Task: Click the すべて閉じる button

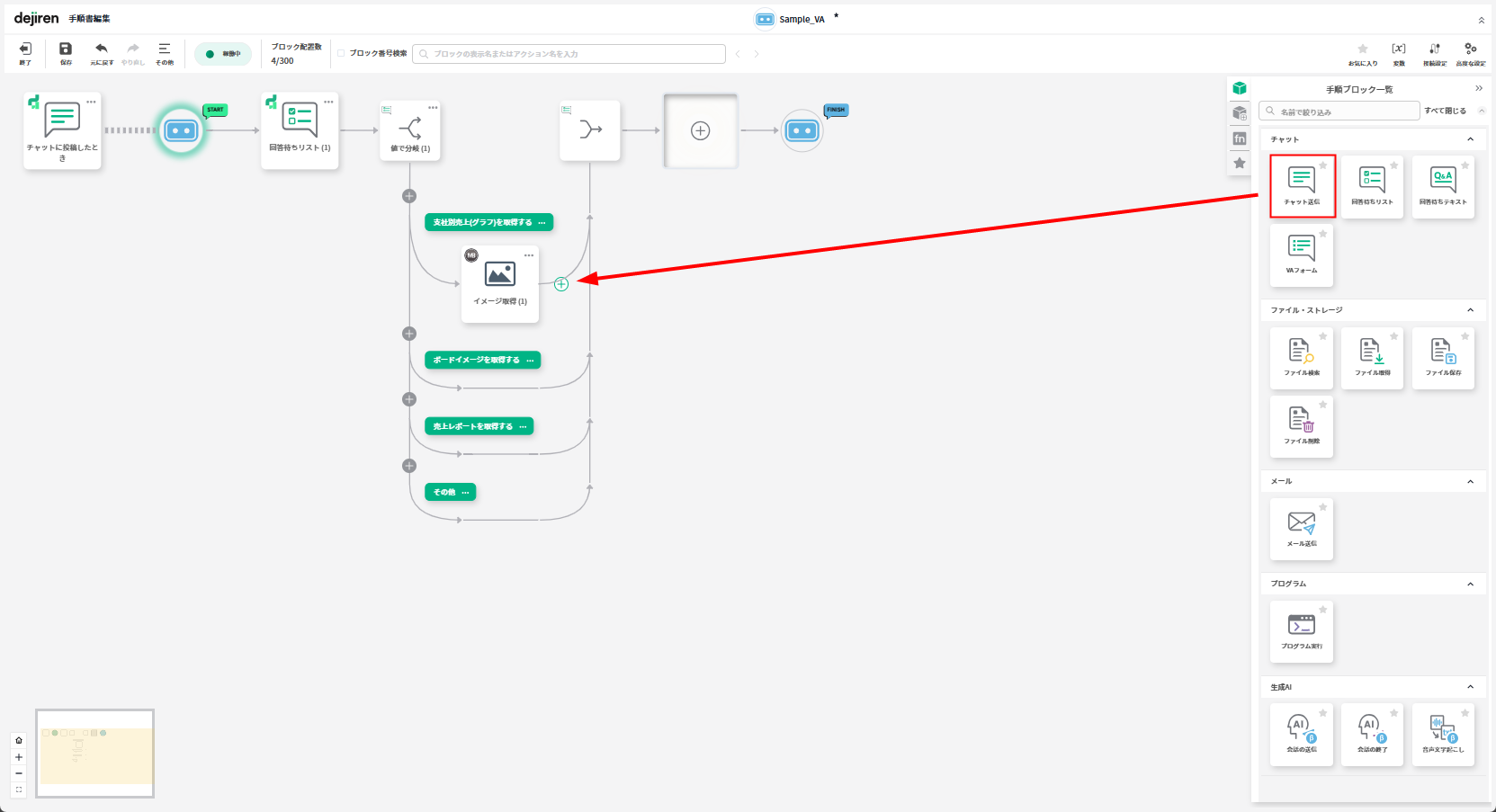Action: (x=1445, y=112)
